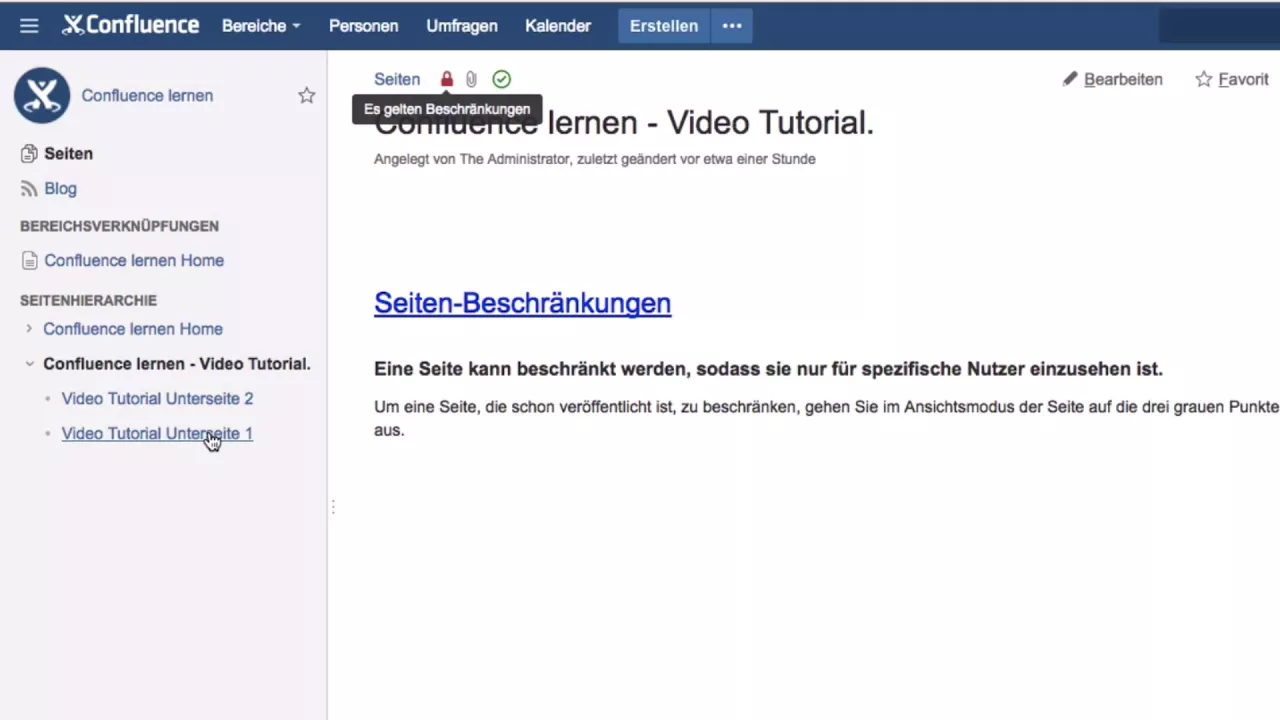Screen dimensions: 1280x720
Task: Collapse the Confluence lernen - Video Tutorial. node
Action: pos(29,364)
